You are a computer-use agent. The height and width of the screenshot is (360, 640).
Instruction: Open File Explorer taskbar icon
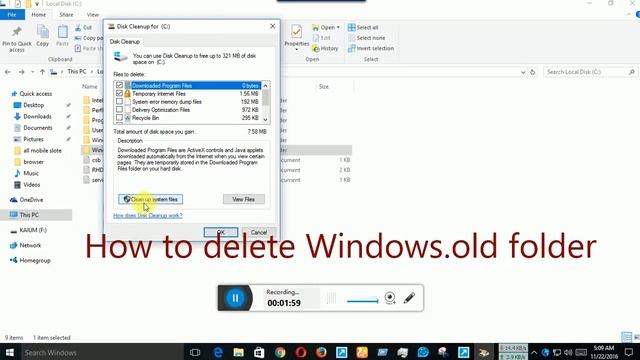pyautogui.click(x=239, y=352)
